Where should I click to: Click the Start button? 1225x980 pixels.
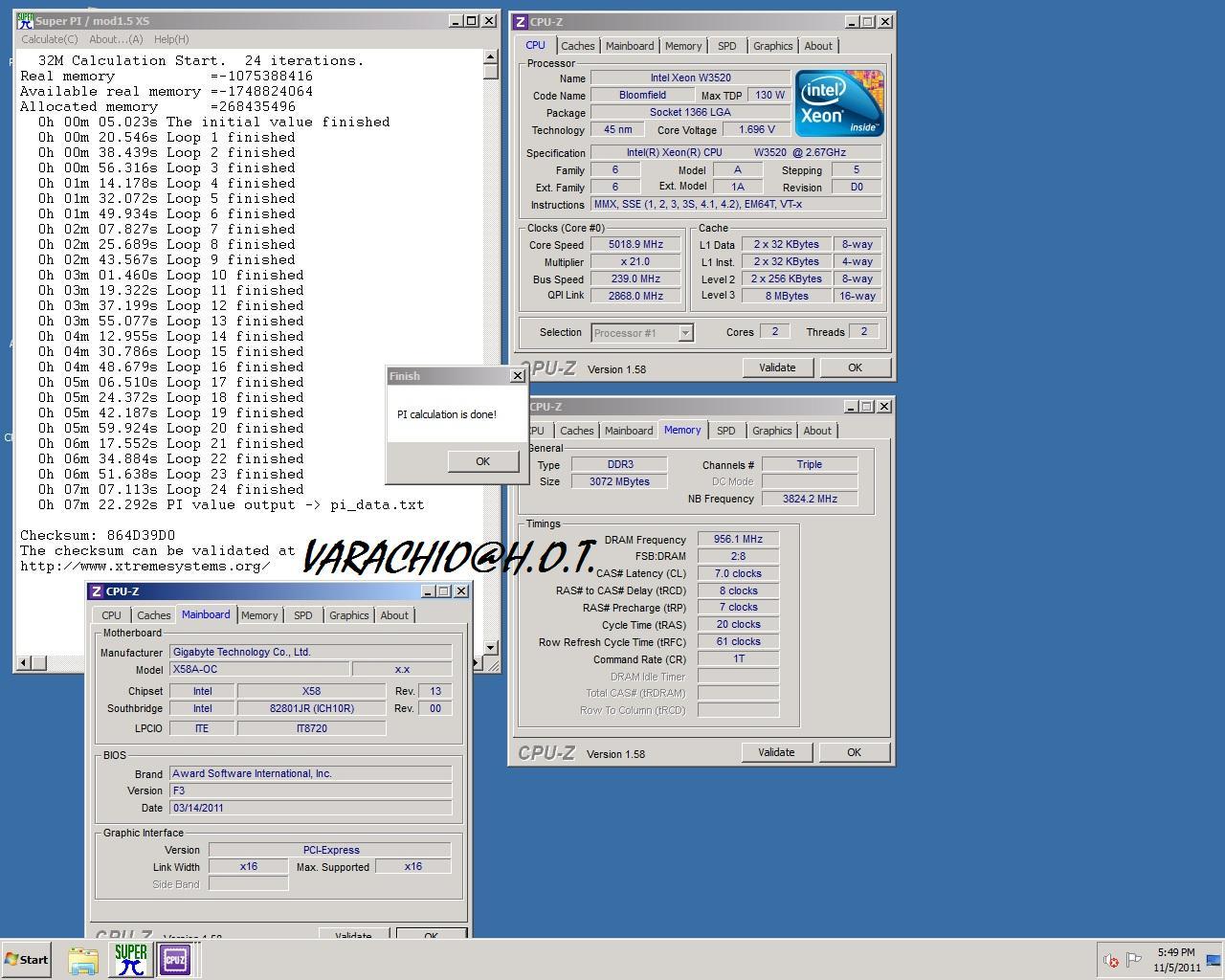(26, 960)
